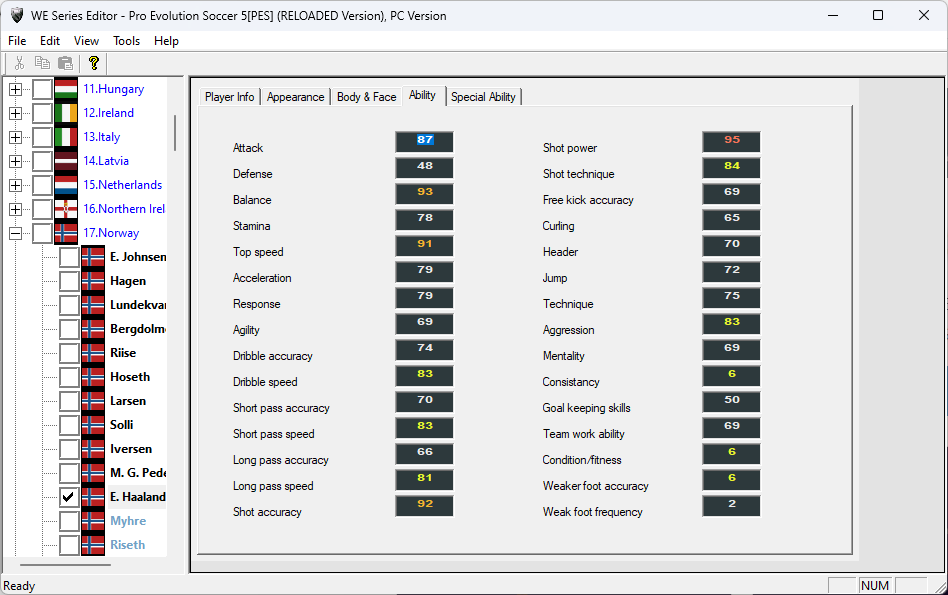Screen dimensions: 948x595
Task: Click the flag icon next to Iversen
Action: tap(93, 449)
